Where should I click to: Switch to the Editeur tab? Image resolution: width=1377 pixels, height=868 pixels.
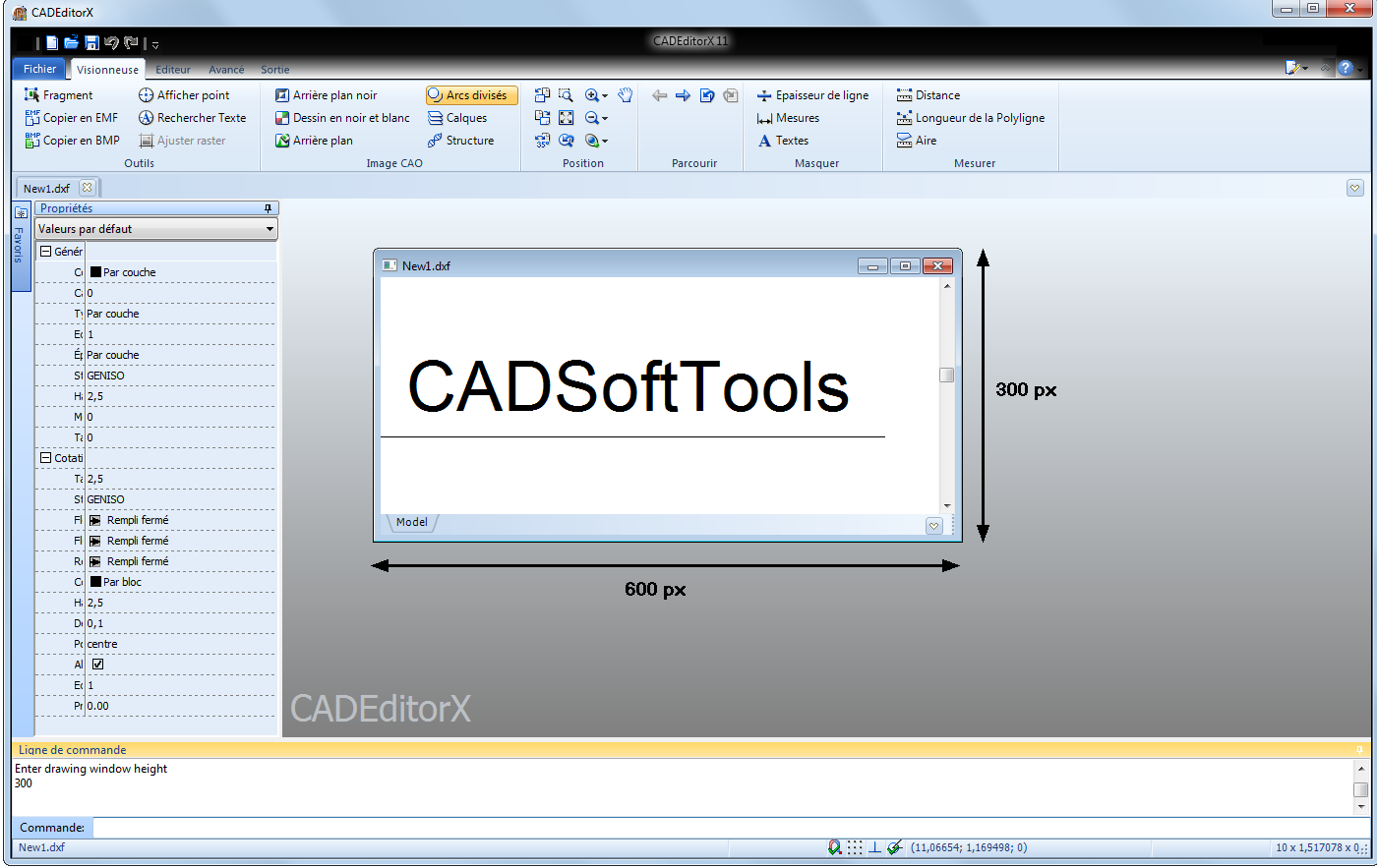click(172, 69)
